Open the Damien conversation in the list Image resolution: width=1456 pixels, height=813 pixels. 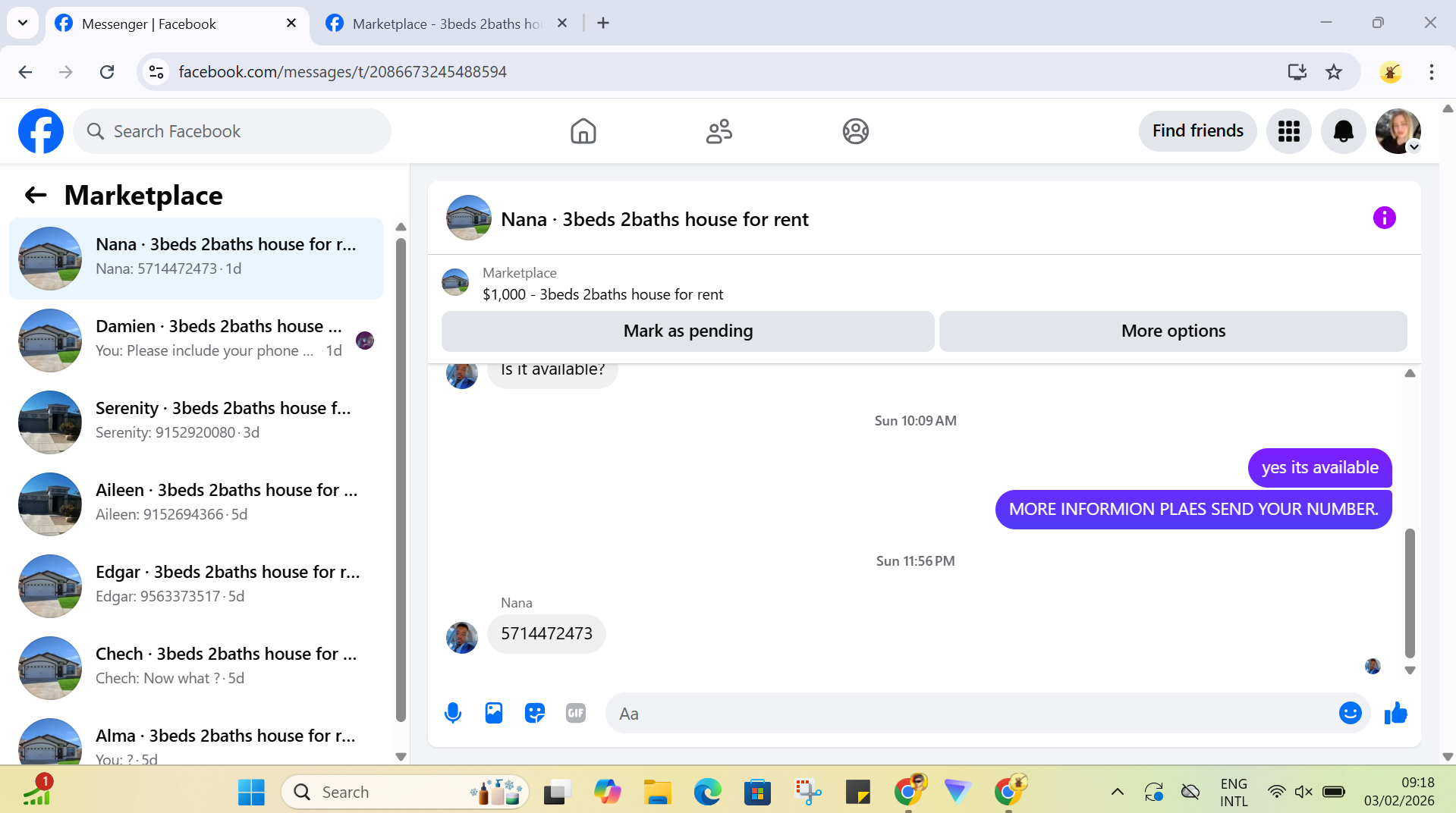[x=196, y=341]
